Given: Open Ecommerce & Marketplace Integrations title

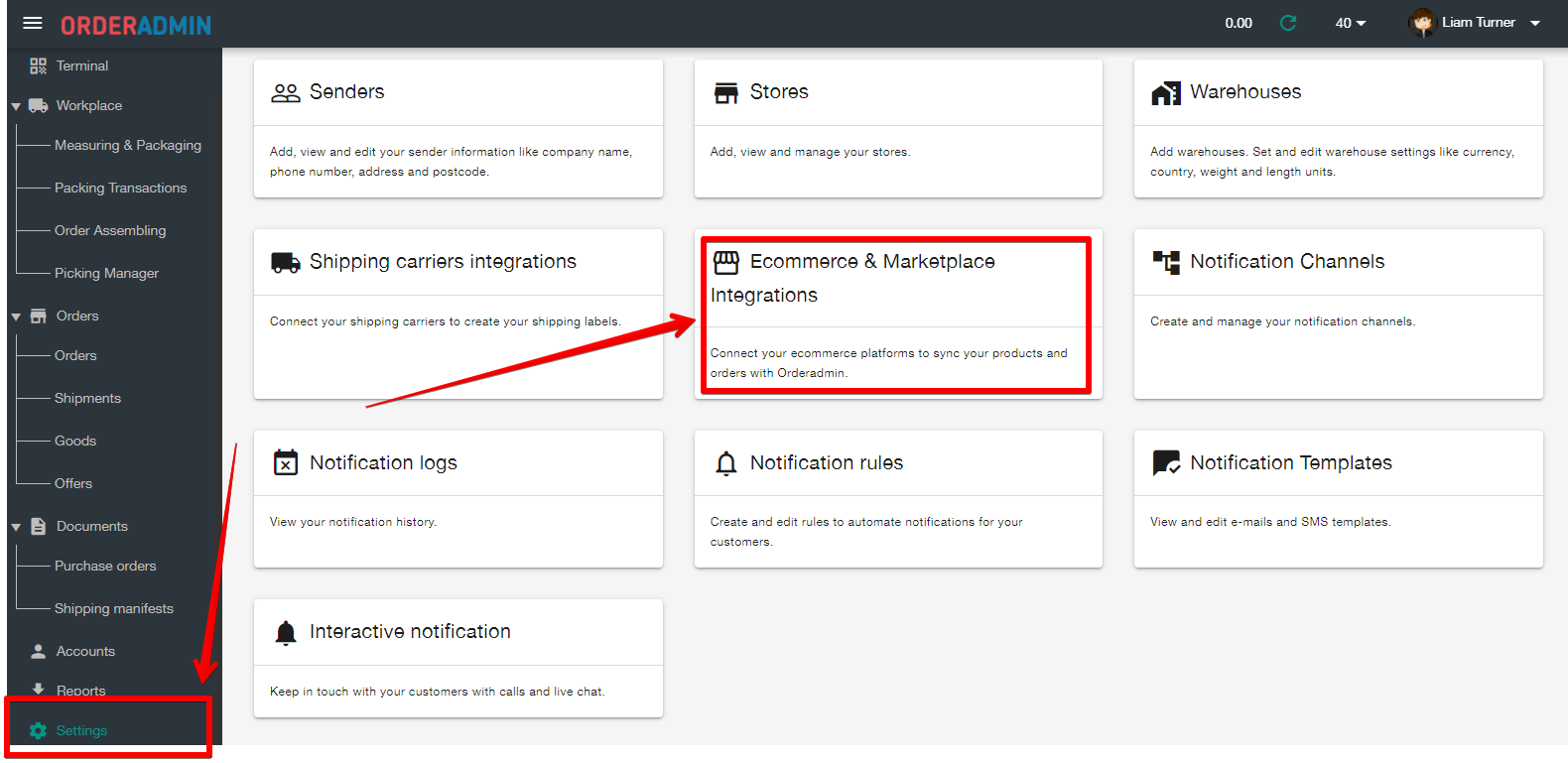Looking at the screenshot, I should [x=853, y=278].
